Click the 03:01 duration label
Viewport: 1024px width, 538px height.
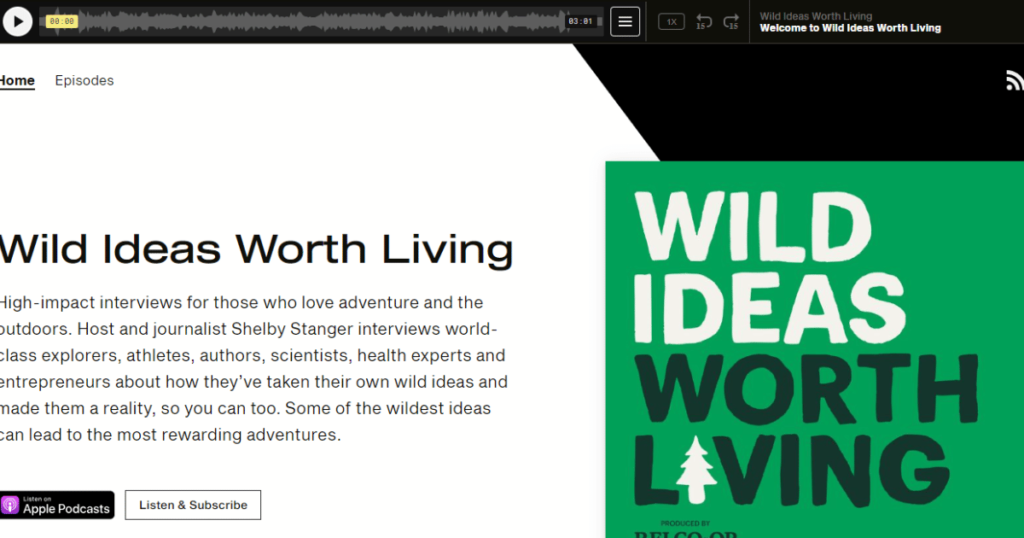coord(580,22)
